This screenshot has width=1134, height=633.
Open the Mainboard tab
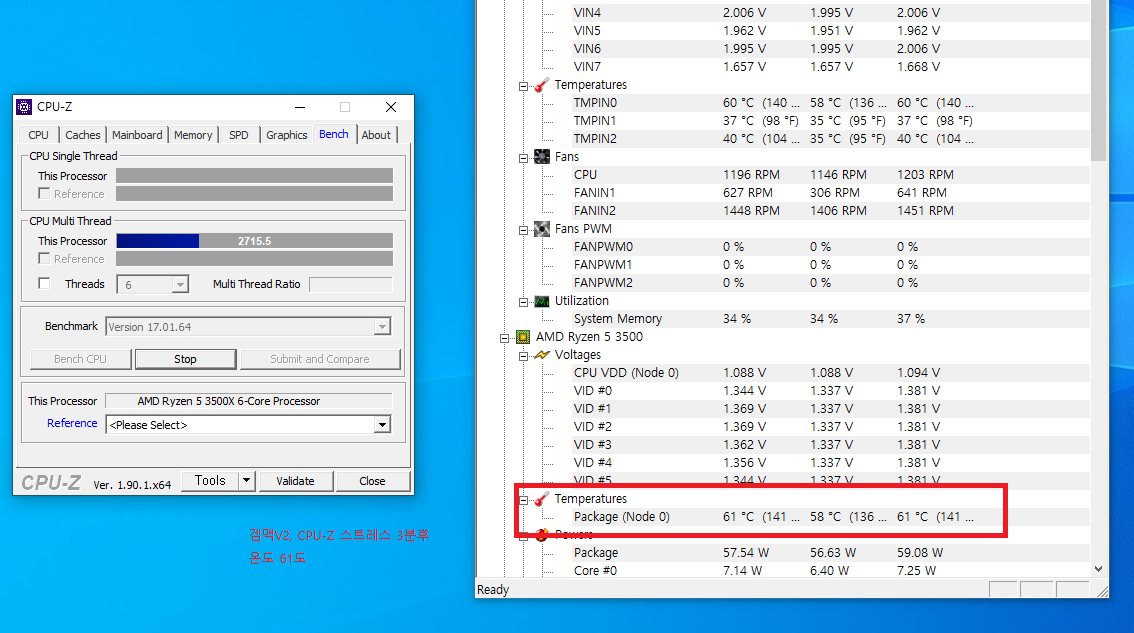(137, 135)
